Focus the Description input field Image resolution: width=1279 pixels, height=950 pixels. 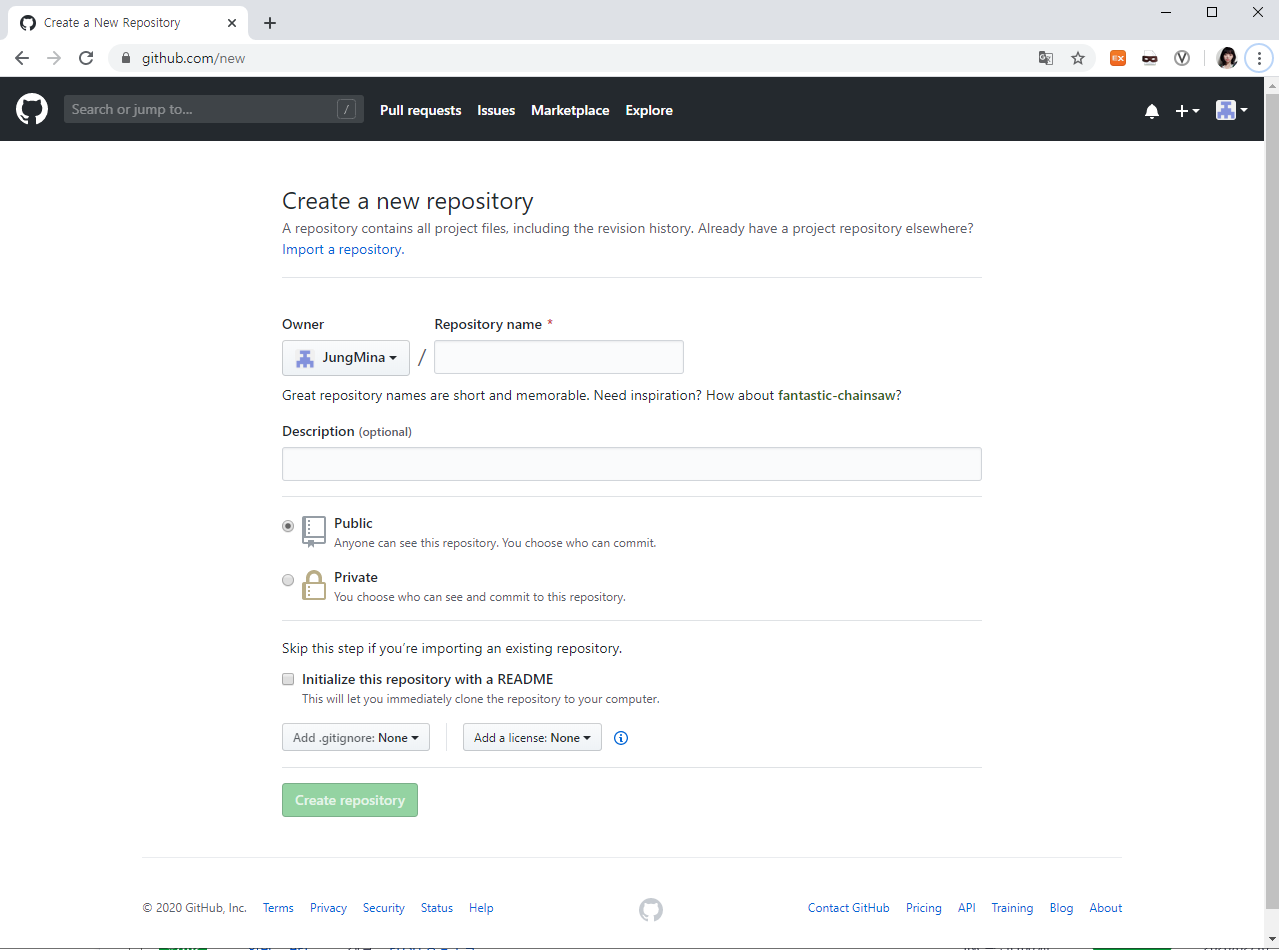point(632,464)
